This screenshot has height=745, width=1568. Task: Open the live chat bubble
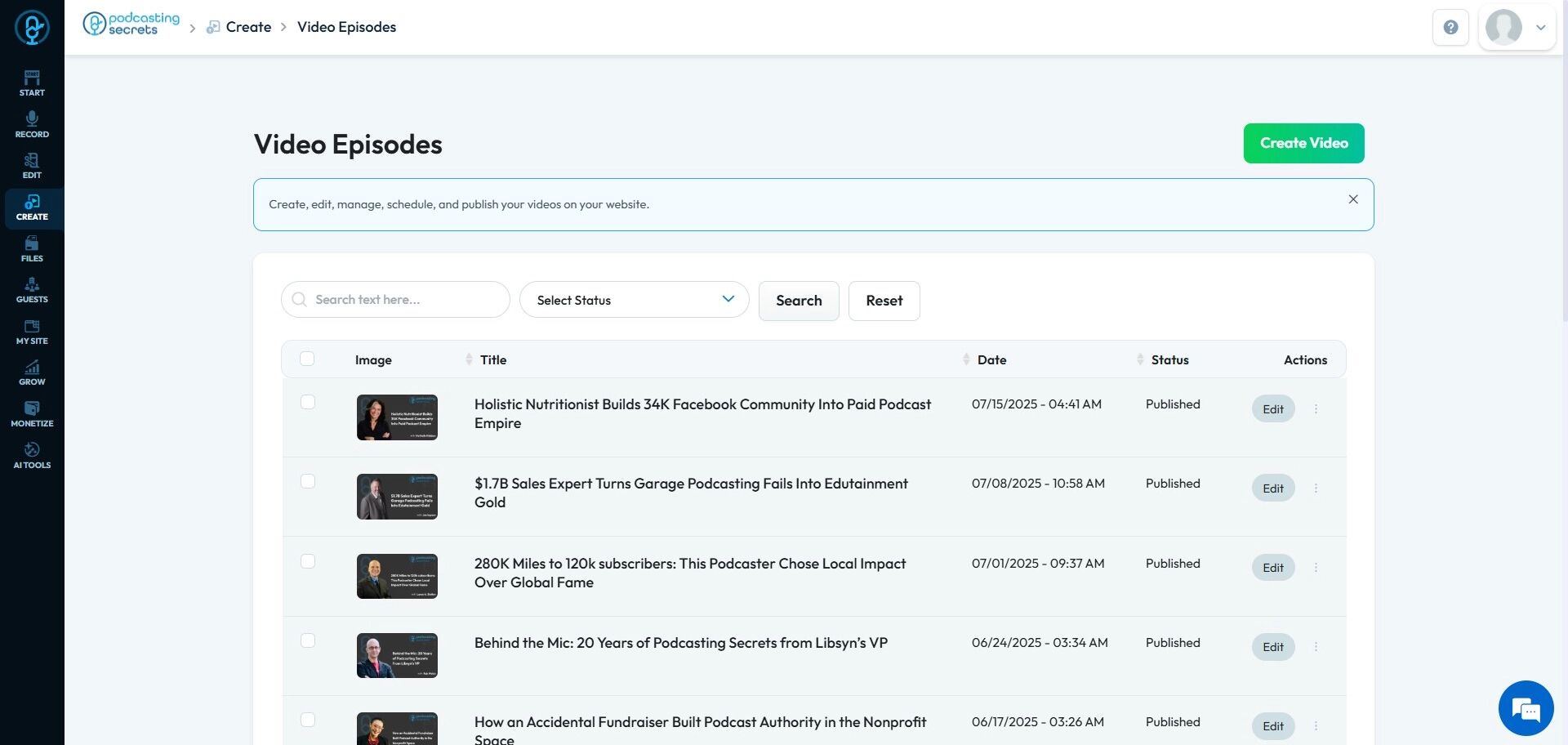click(x=1525, y=708)
